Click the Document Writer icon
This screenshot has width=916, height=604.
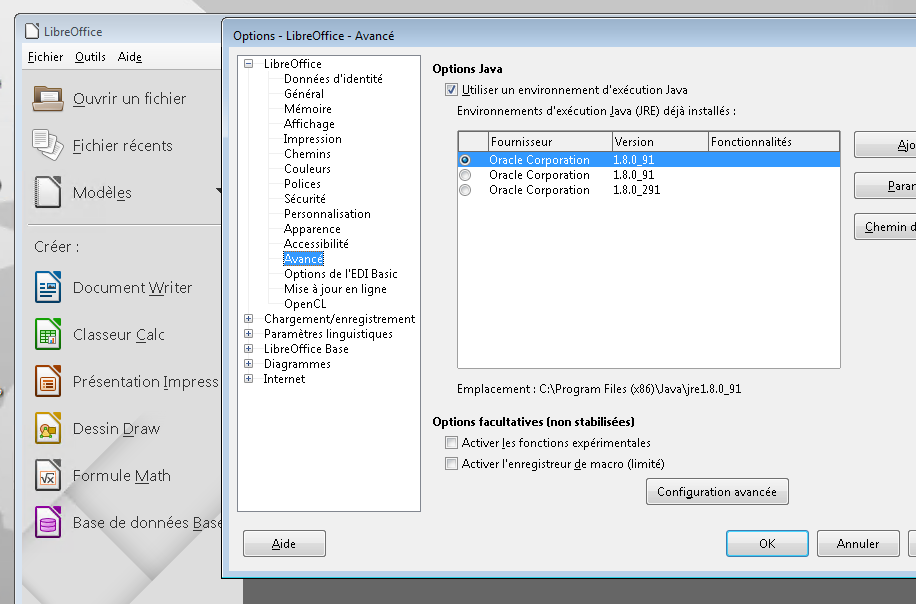click(47, 287)
